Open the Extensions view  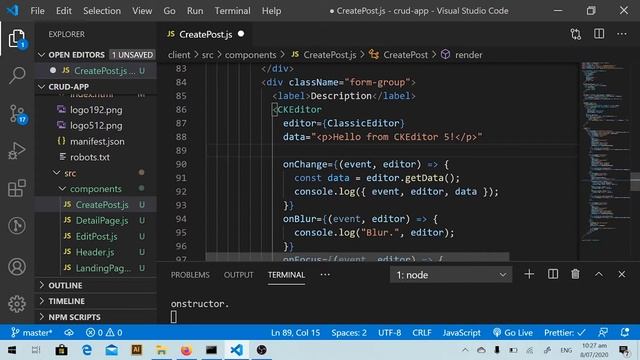17,188
